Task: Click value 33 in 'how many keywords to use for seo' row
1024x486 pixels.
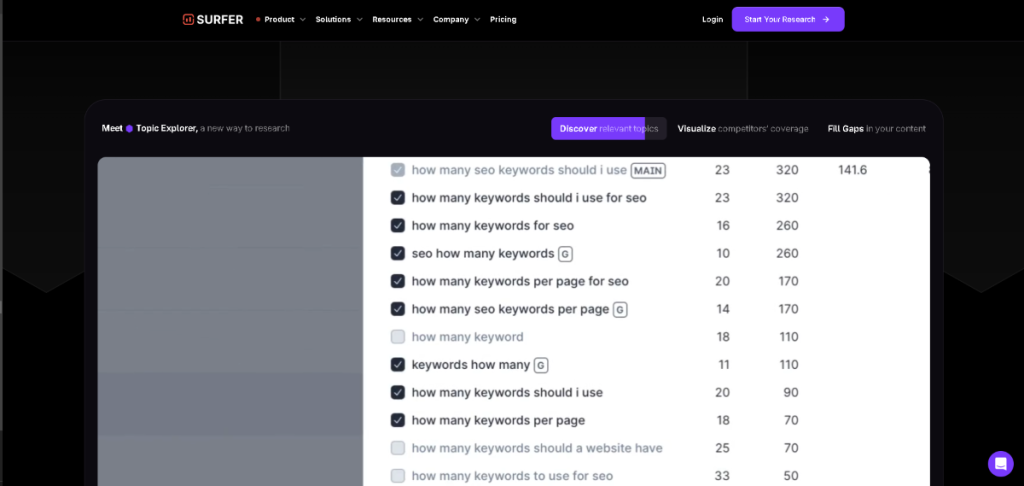Action: click(x=722, y=476)
